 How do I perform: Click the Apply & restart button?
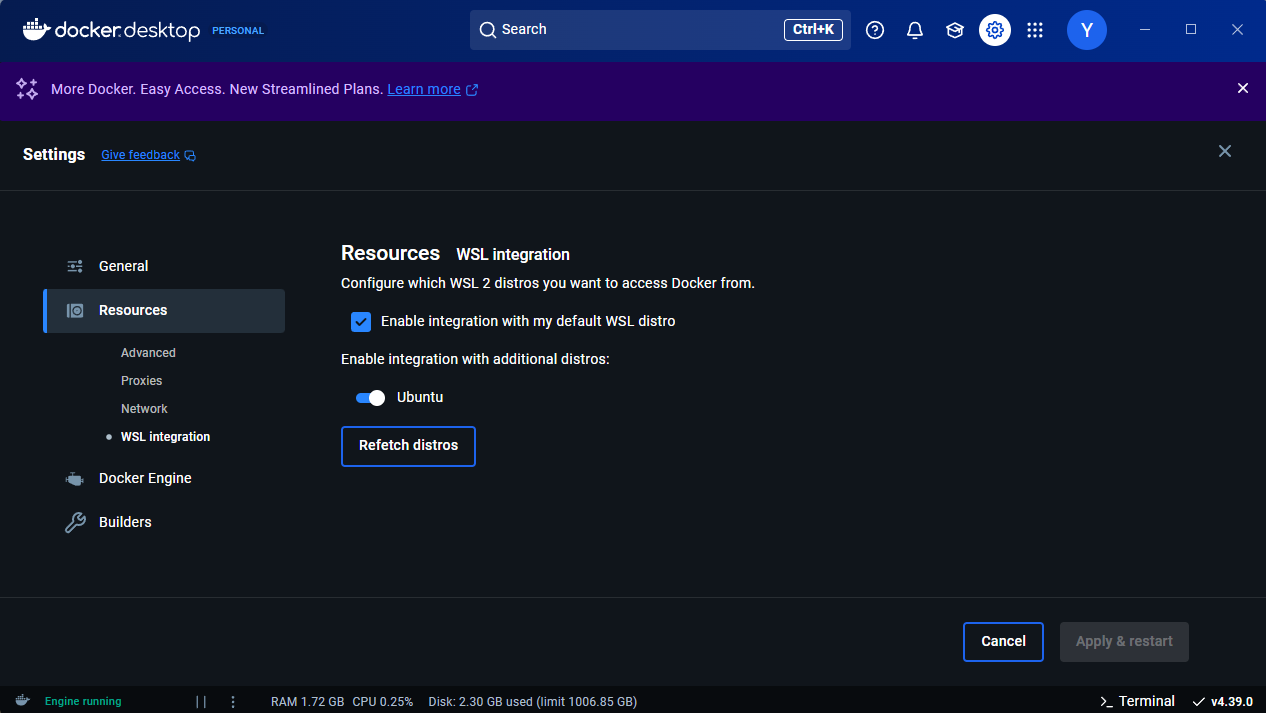(x=1124, y=642)
